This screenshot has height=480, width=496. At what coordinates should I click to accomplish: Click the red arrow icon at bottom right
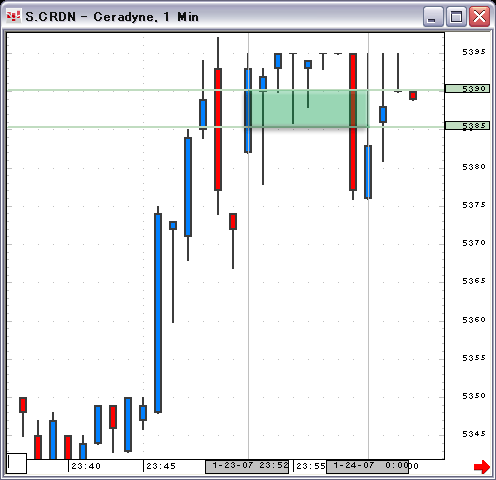[x=482, y=467]
